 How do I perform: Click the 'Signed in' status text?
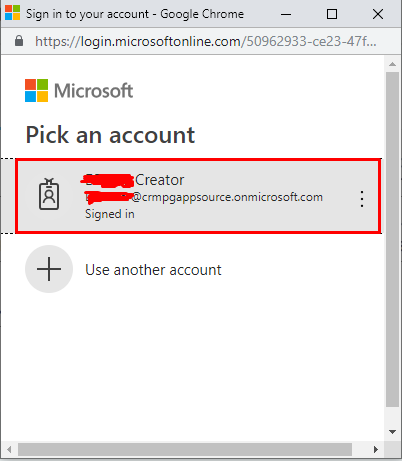[110, 214]
